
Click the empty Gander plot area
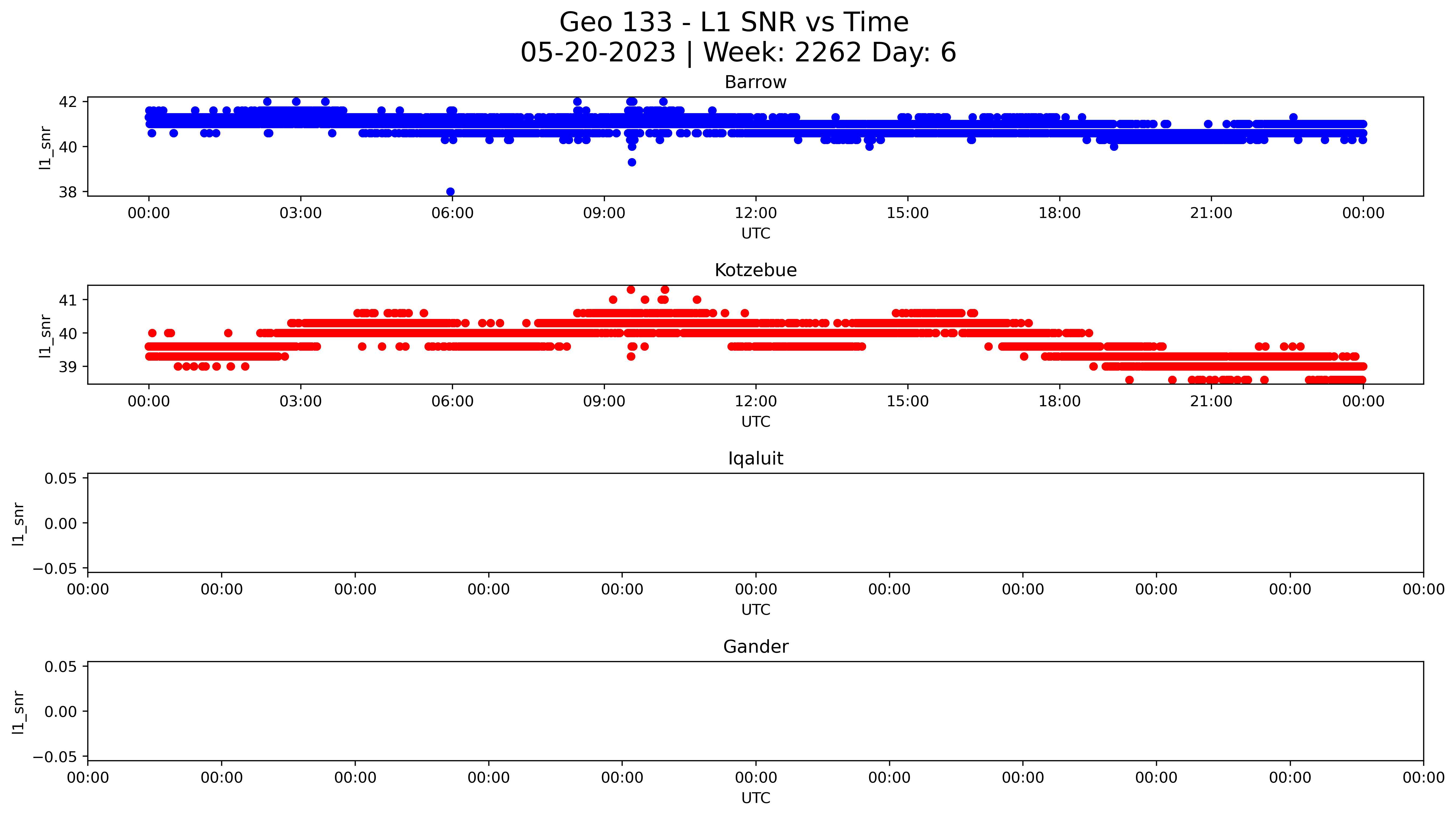(x=756, y=711)
